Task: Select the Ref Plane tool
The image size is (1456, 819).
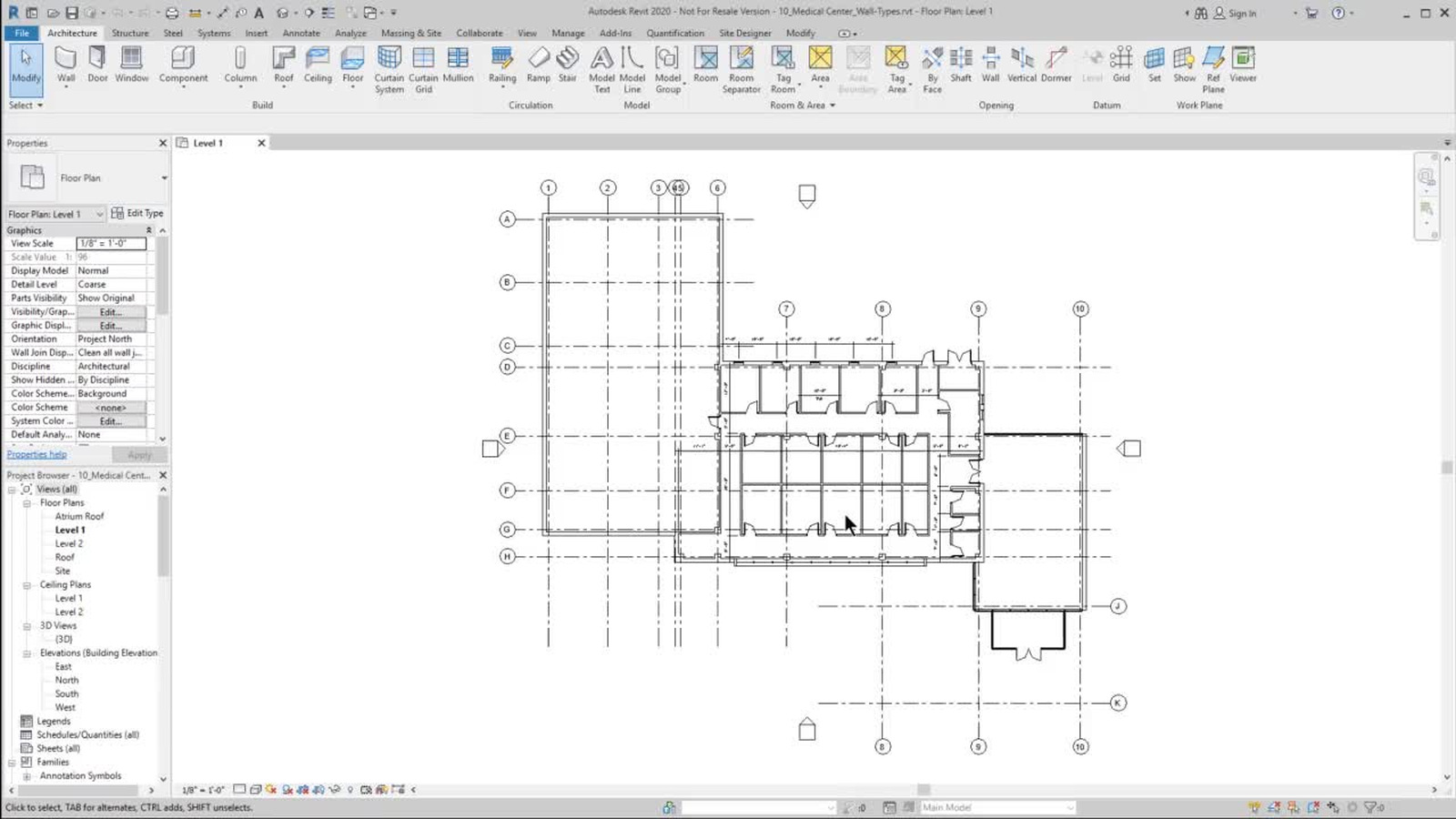Action: (x=1213, y=69)
